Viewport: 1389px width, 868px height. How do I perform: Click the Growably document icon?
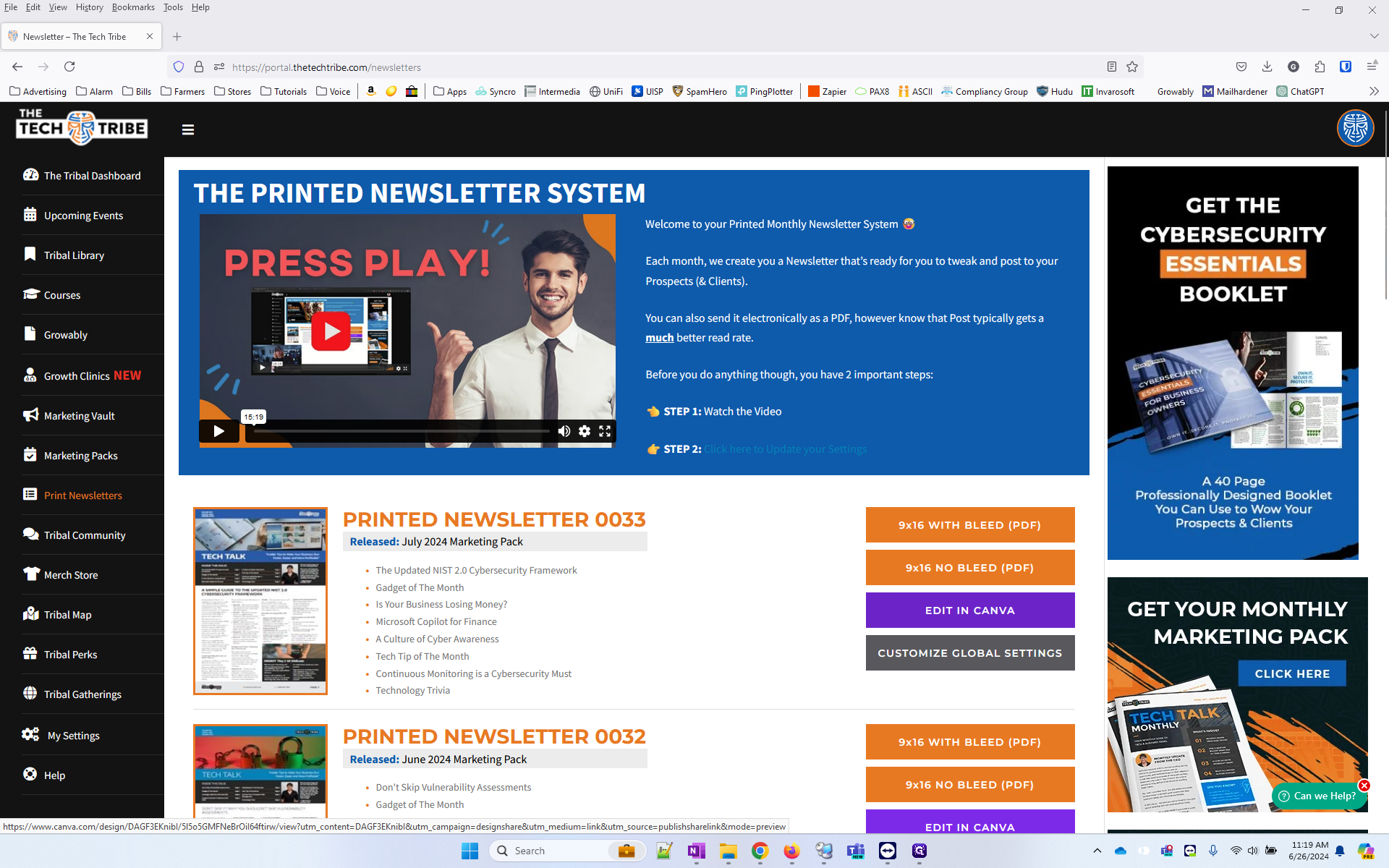pos(30,333)
